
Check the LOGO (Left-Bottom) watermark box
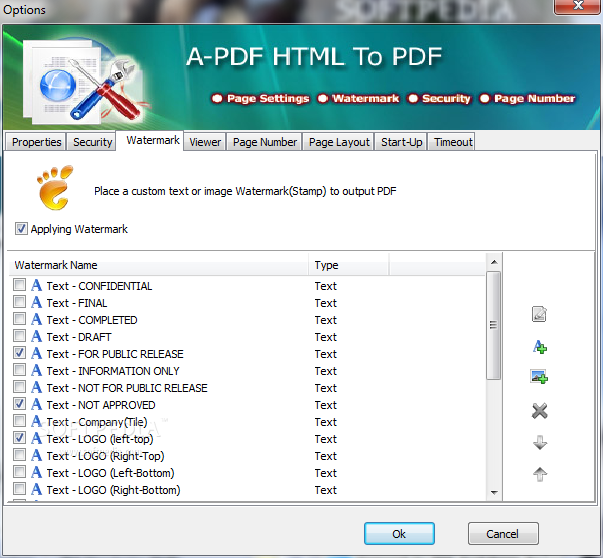[19, 472]
